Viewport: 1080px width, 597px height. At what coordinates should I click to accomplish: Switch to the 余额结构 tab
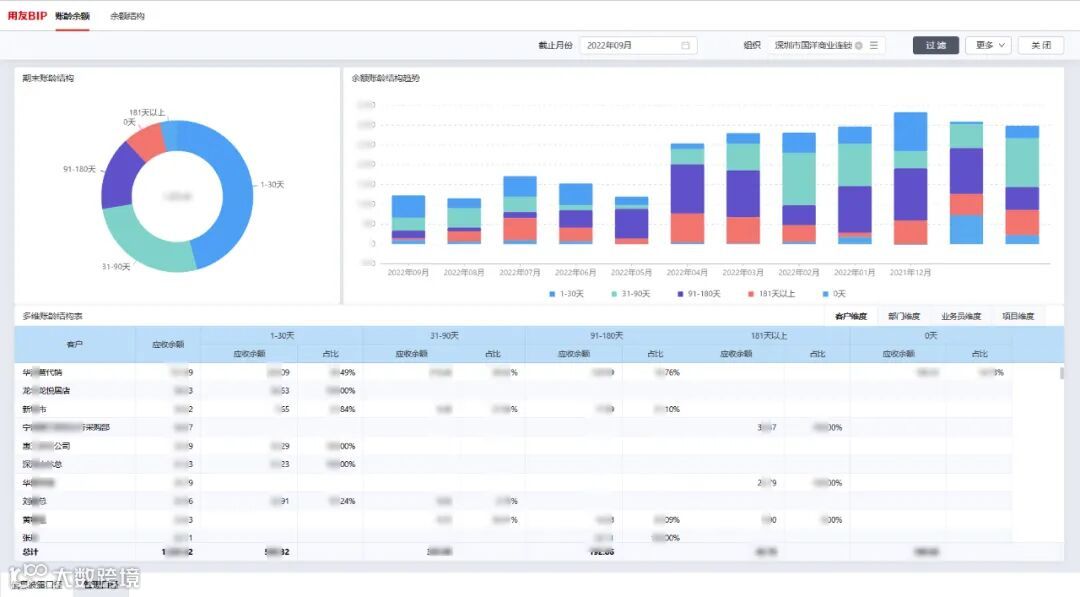click(x=127, y=16)
